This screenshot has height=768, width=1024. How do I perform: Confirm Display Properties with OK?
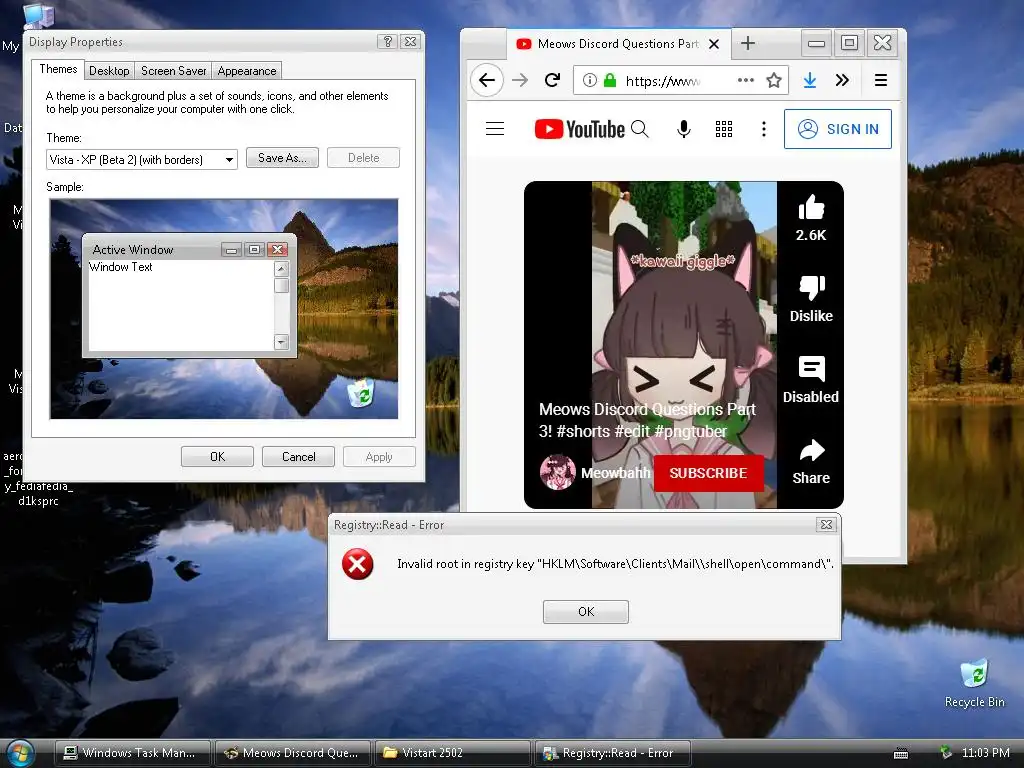[217, 456]
